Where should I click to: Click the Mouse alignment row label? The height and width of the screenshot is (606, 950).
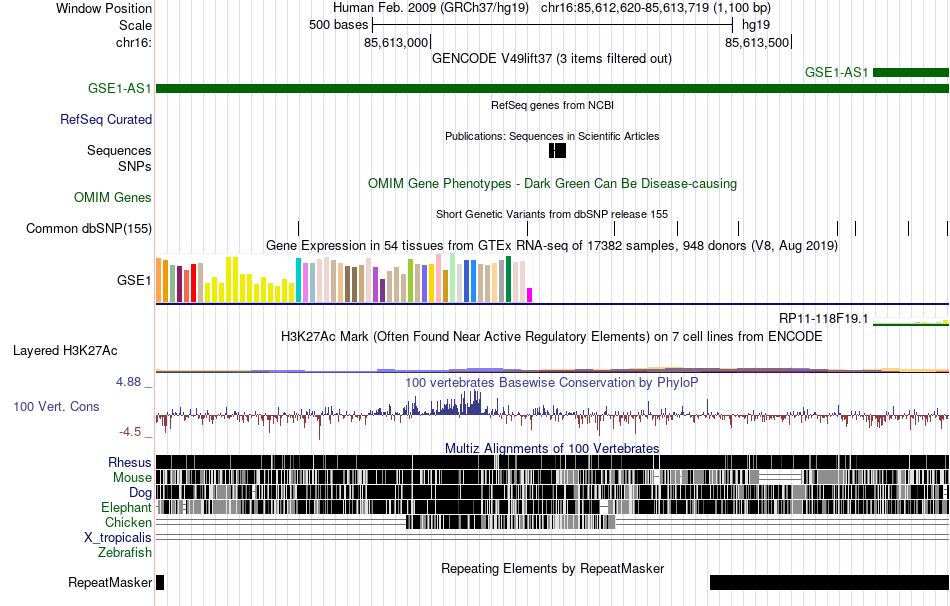[x=132, y=478]
